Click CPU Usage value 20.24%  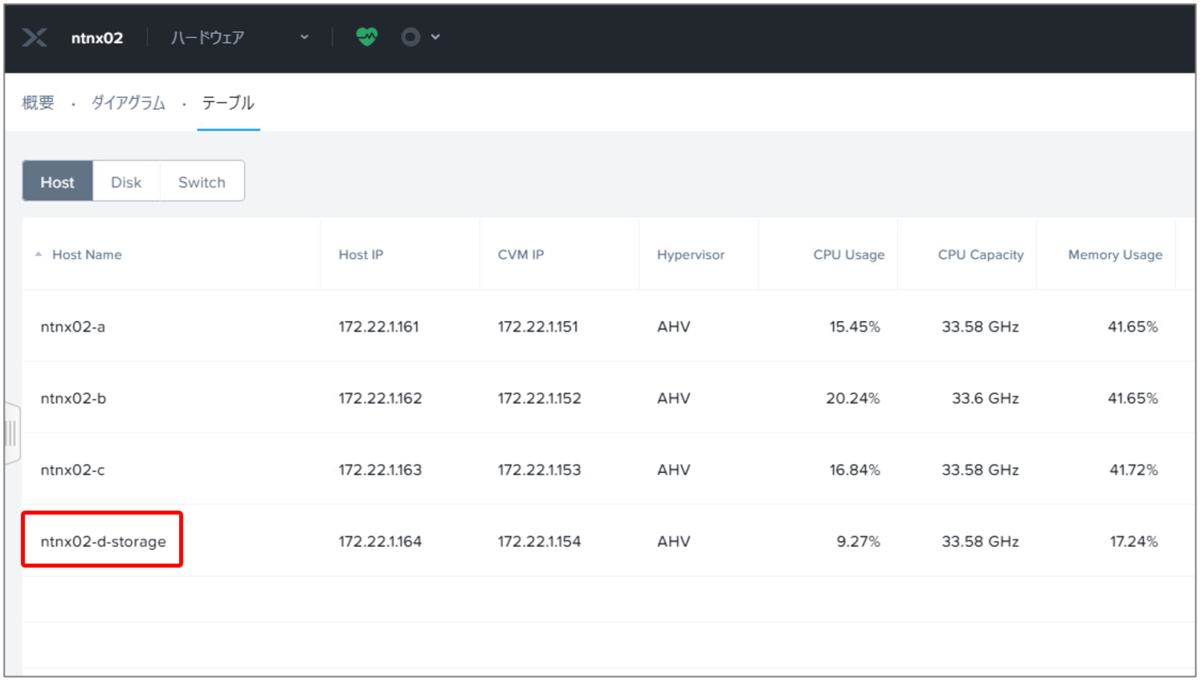(853, 398)
